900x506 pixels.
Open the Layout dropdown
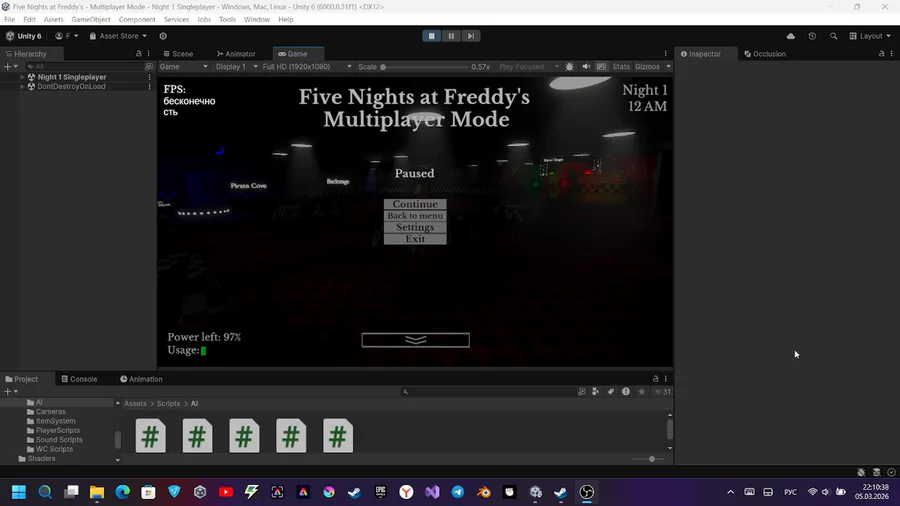[870, 36]
